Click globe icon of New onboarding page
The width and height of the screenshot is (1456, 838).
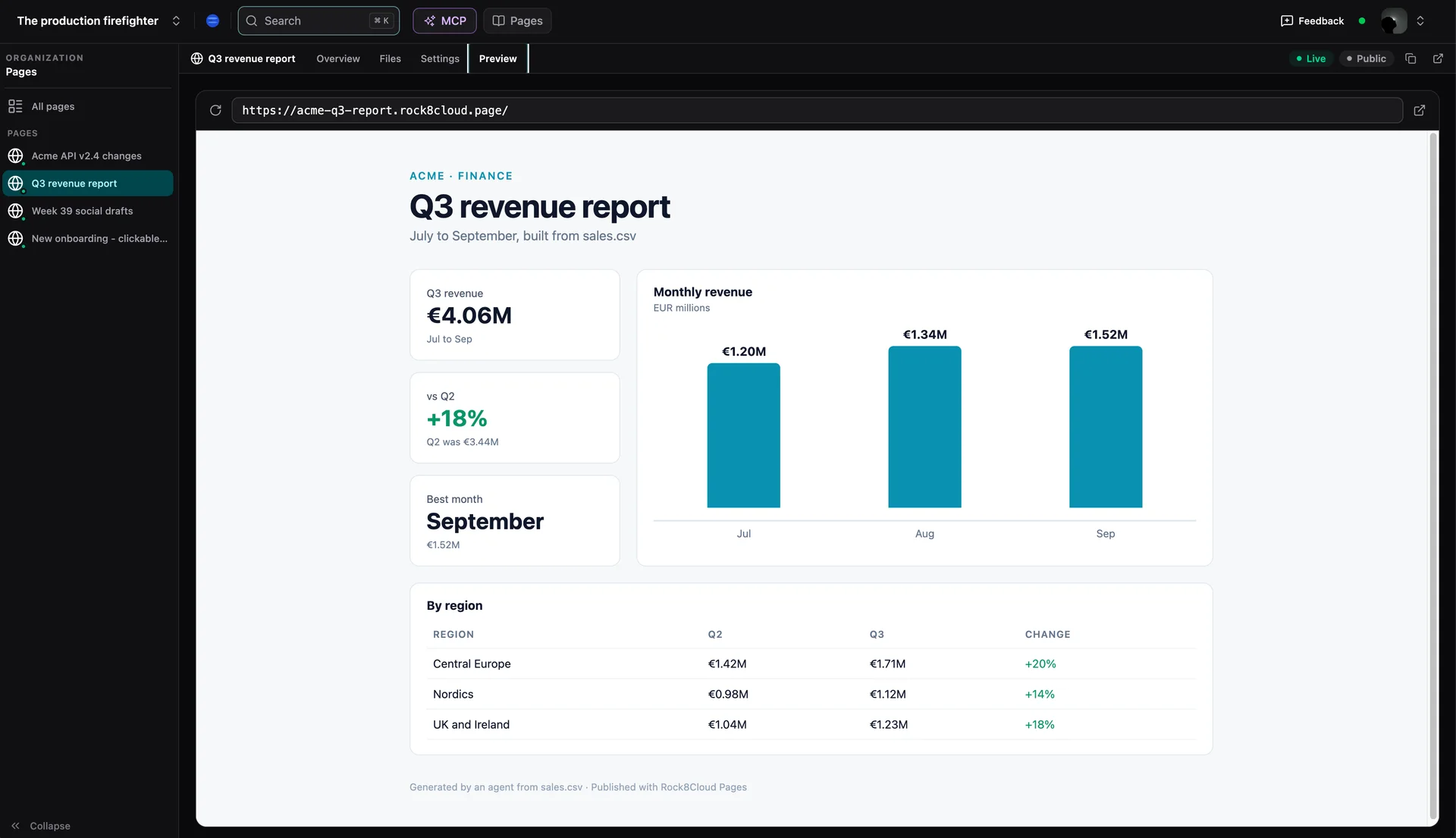pos(15,238)
